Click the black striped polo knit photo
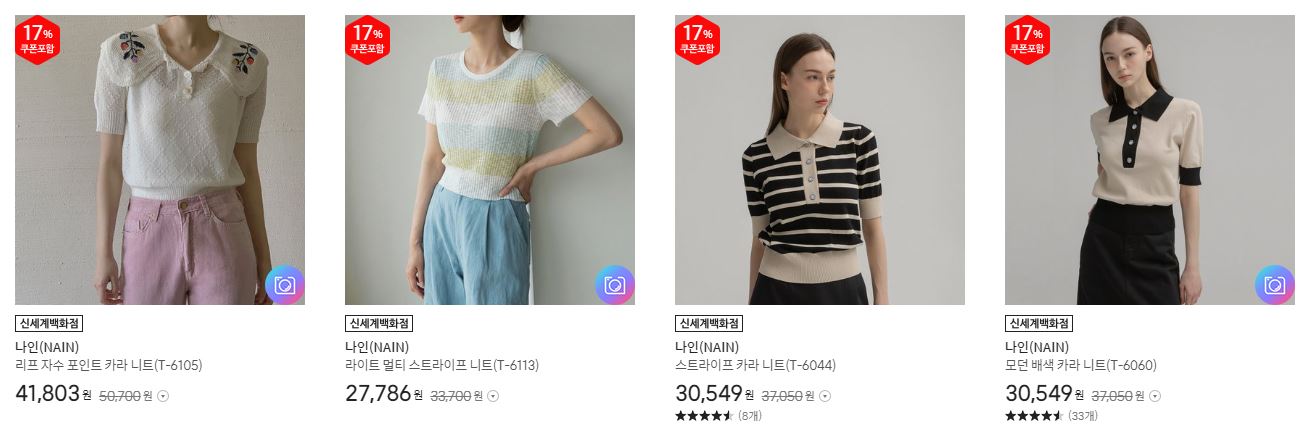The width and height of the screenshot is (1305, 445). tap(820, 160)
